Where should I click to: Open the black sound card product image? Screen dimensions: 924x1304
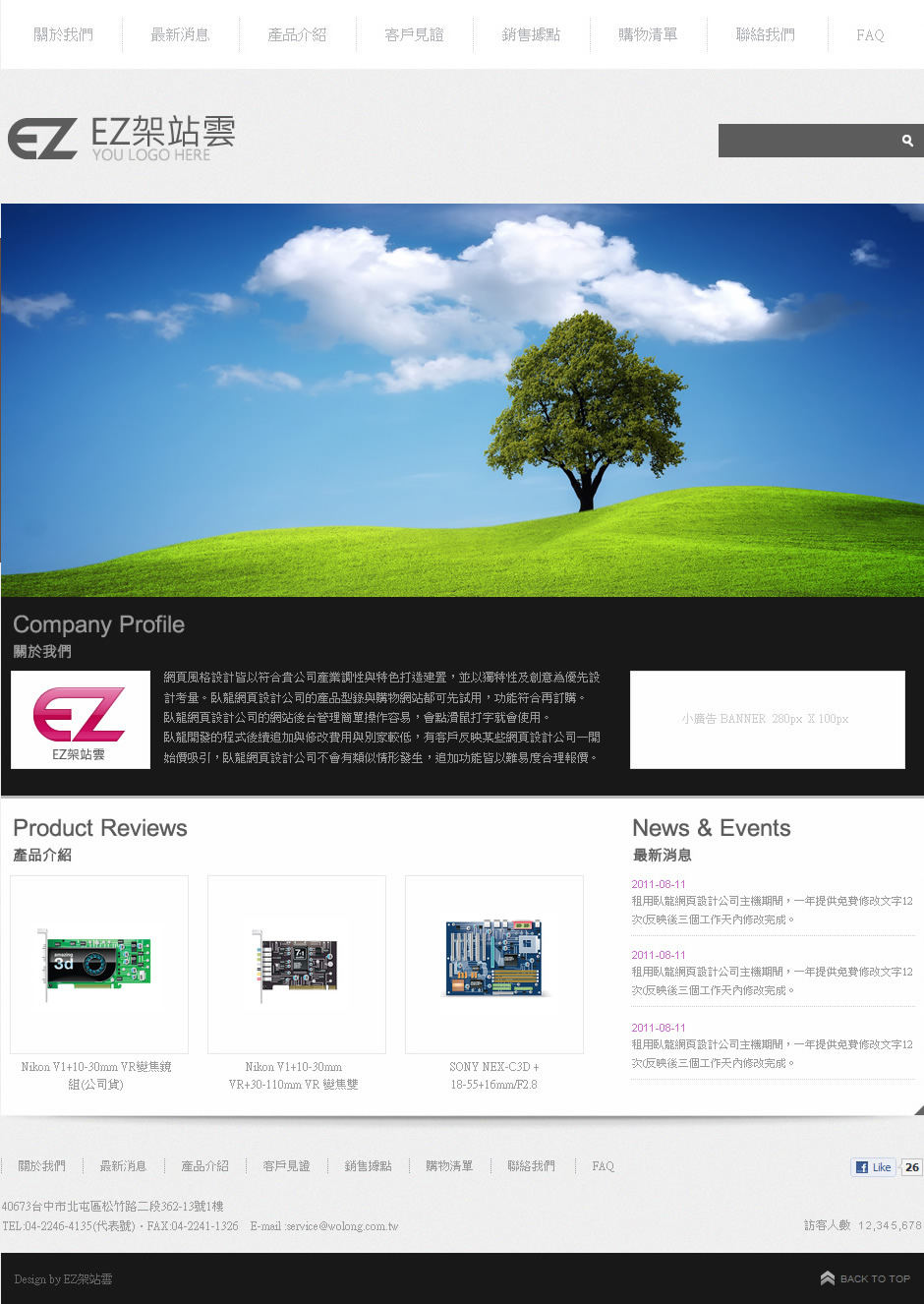(x=296, y=964)
